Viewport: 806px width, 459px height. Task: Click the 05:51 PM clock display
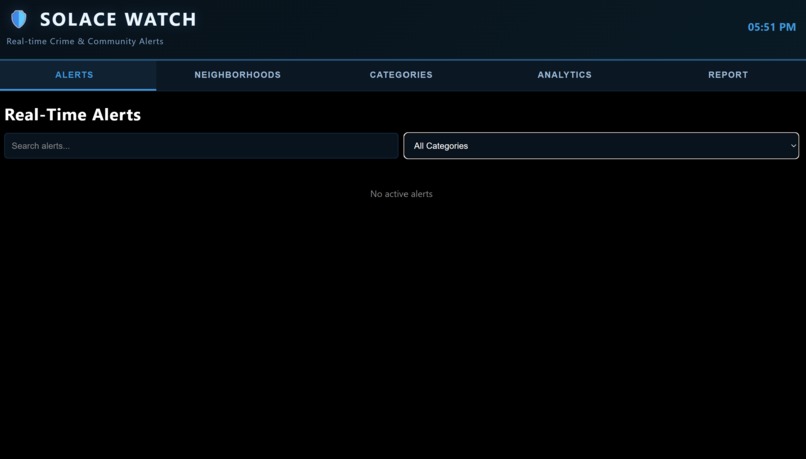[771, 27]
